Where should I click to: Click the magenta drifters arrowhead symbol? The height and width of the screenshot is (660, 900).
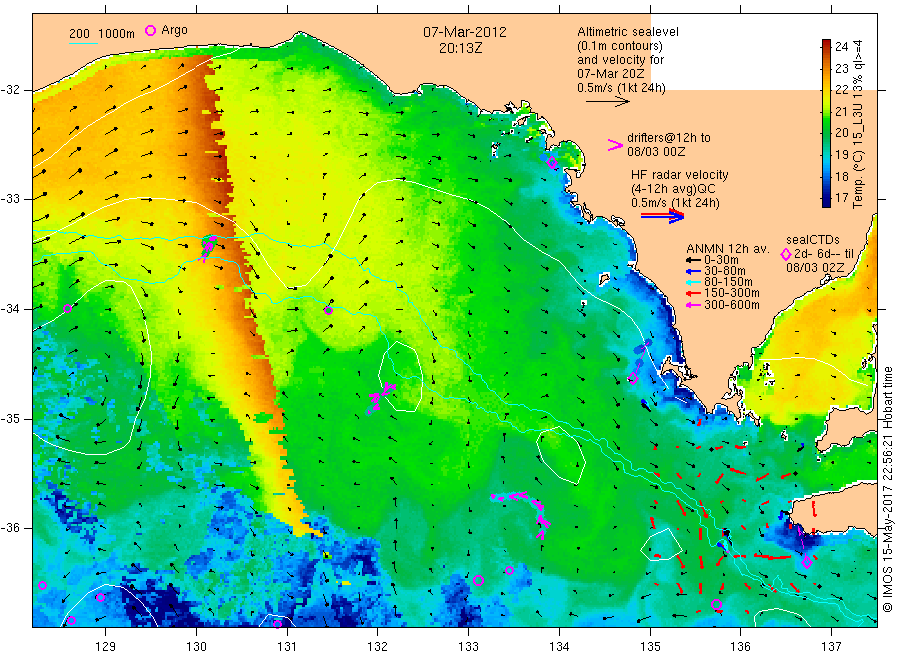coord(615,145)
